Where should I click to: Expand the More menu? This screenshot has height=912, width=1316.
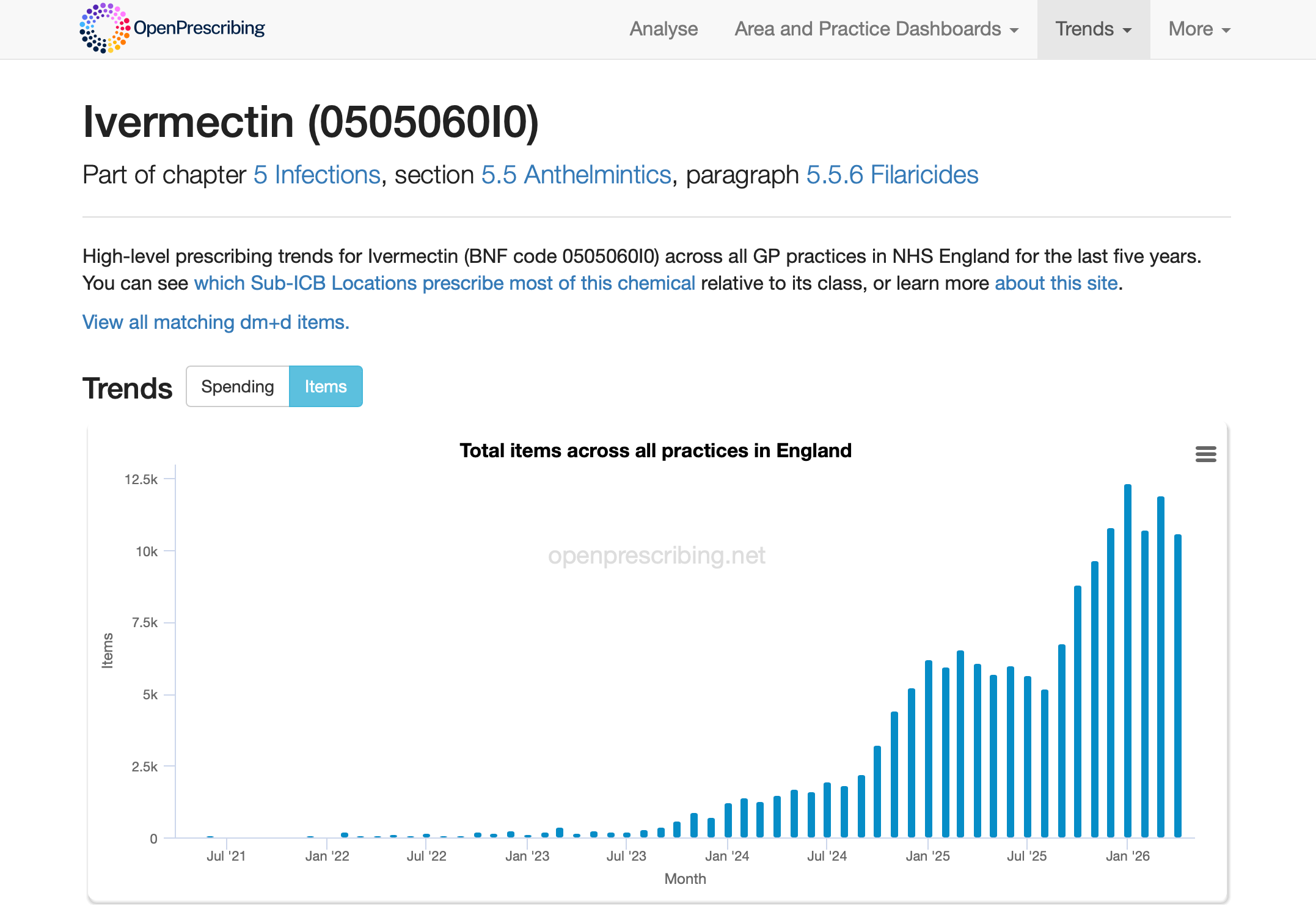[x=1199, y=29]
